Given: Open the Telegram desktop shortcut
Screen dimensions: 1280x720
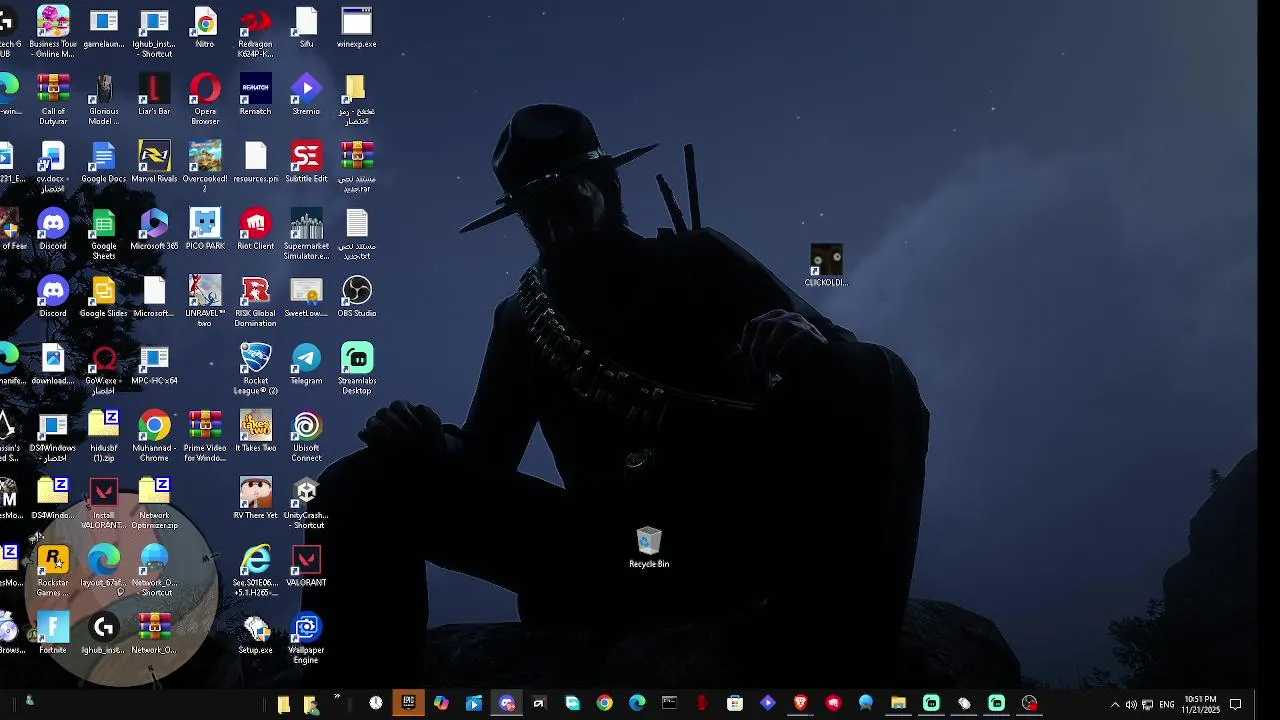Looking at the screenshot, I should point(306,364).
